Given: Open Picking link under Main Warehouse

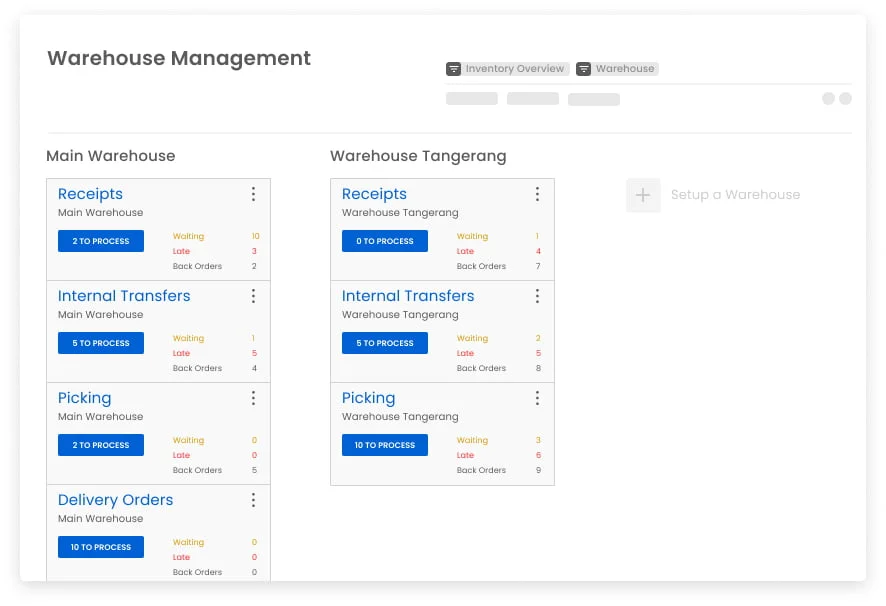Looking at the screenshot, I should pos(84,398).
